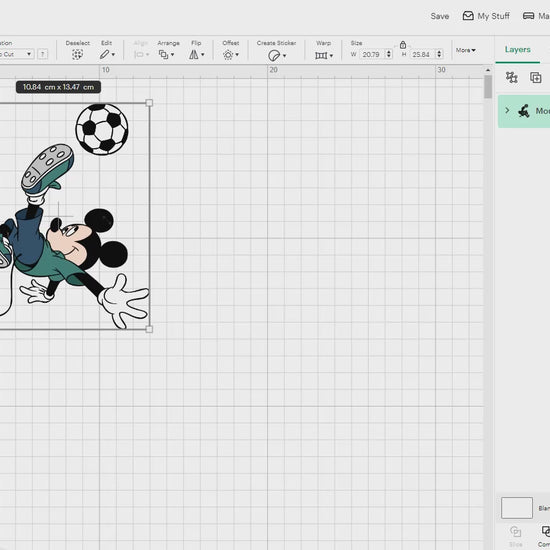Image resolution: width=550 pixels, height=550 pixels.
Task: Click the machine icon beside Ma
Action: tap(529, 16)
